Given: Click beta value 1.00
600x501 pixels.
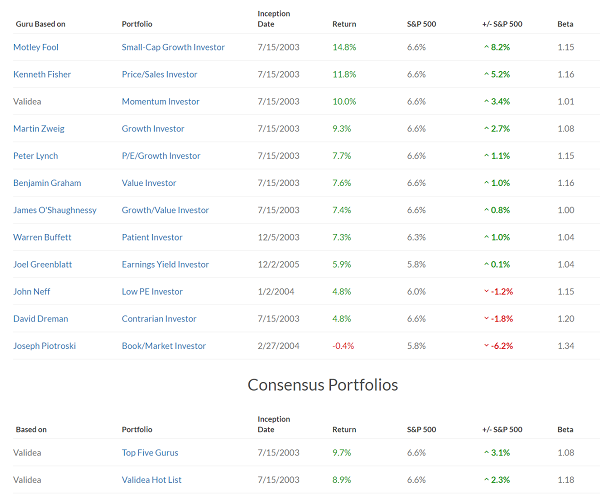Looking at the screenshot, I should [x=566, y=210].
